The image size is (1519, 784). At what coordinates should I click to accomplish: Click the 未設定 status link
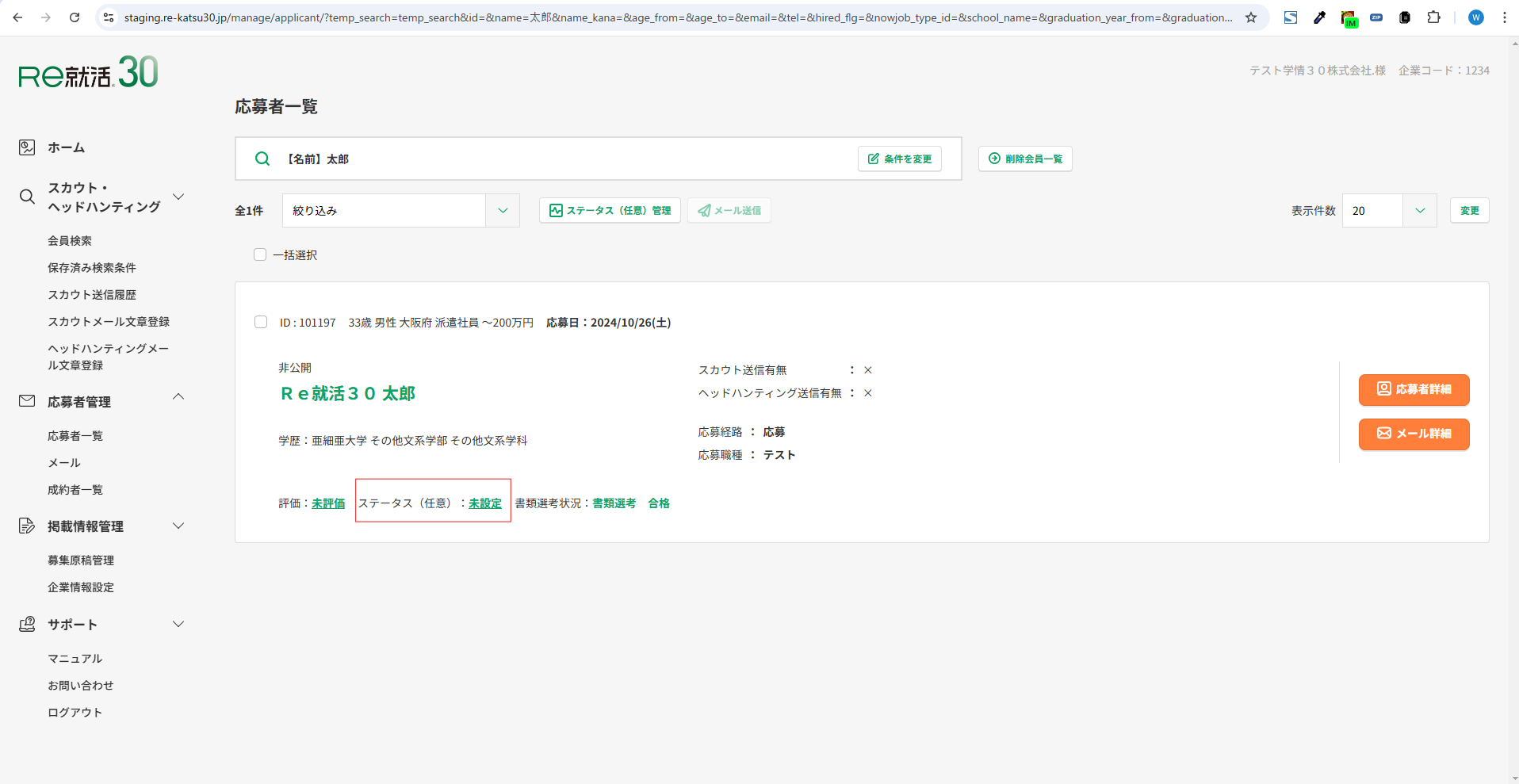pos(485,503)
